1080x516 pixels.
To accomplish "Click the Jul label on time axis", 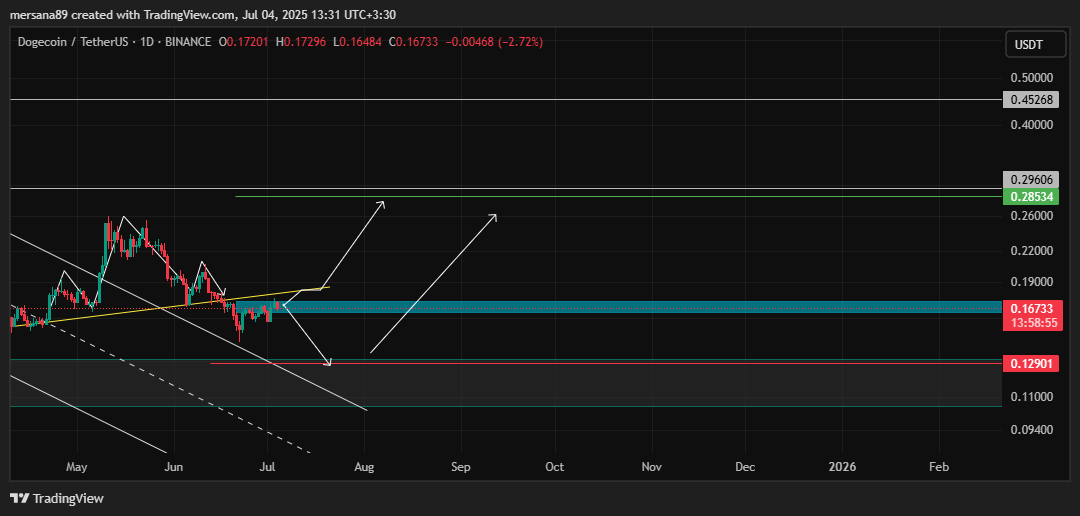I will click(267, 467).
